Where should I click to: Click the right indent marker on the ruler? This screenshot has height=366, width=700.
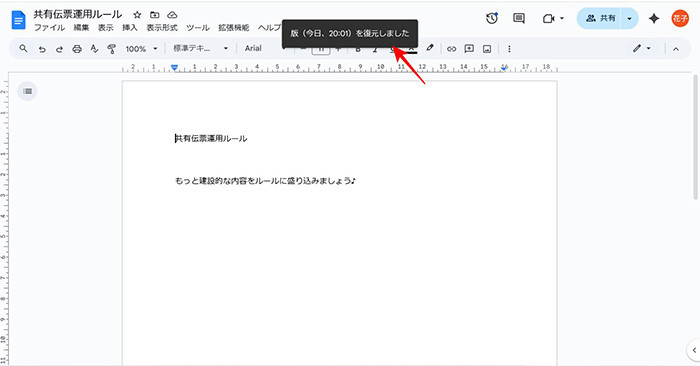click(504, 68)
